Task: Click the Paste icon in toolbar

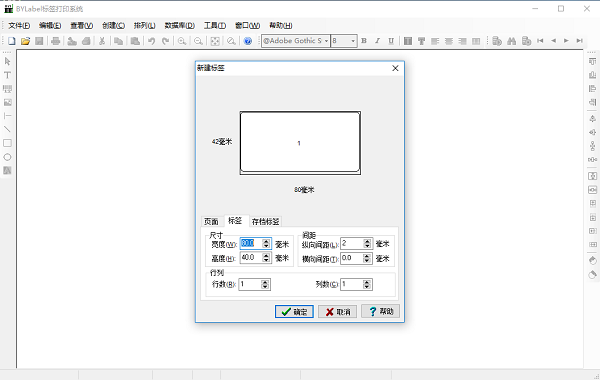Action: coord(135,41)
